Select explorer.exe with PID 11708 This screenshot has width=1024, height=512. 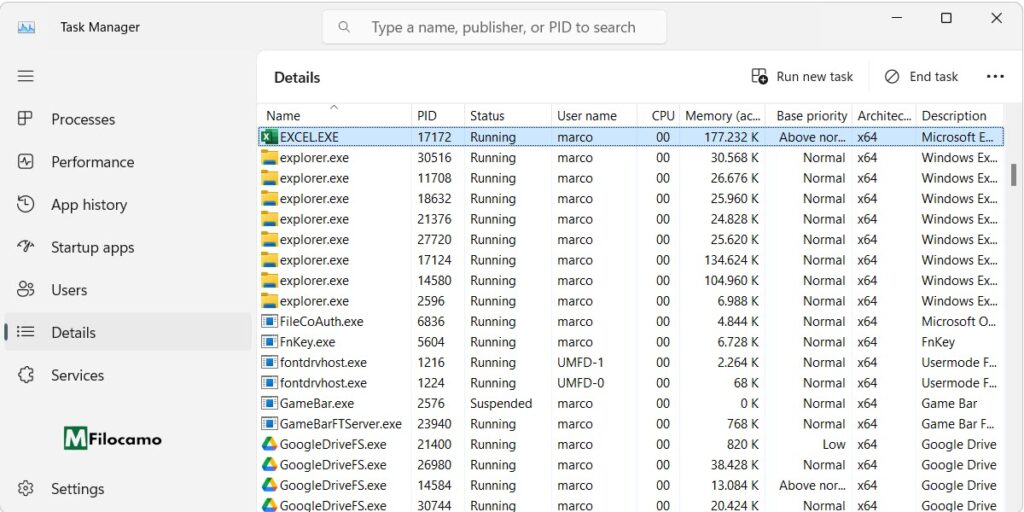(631, 178)
